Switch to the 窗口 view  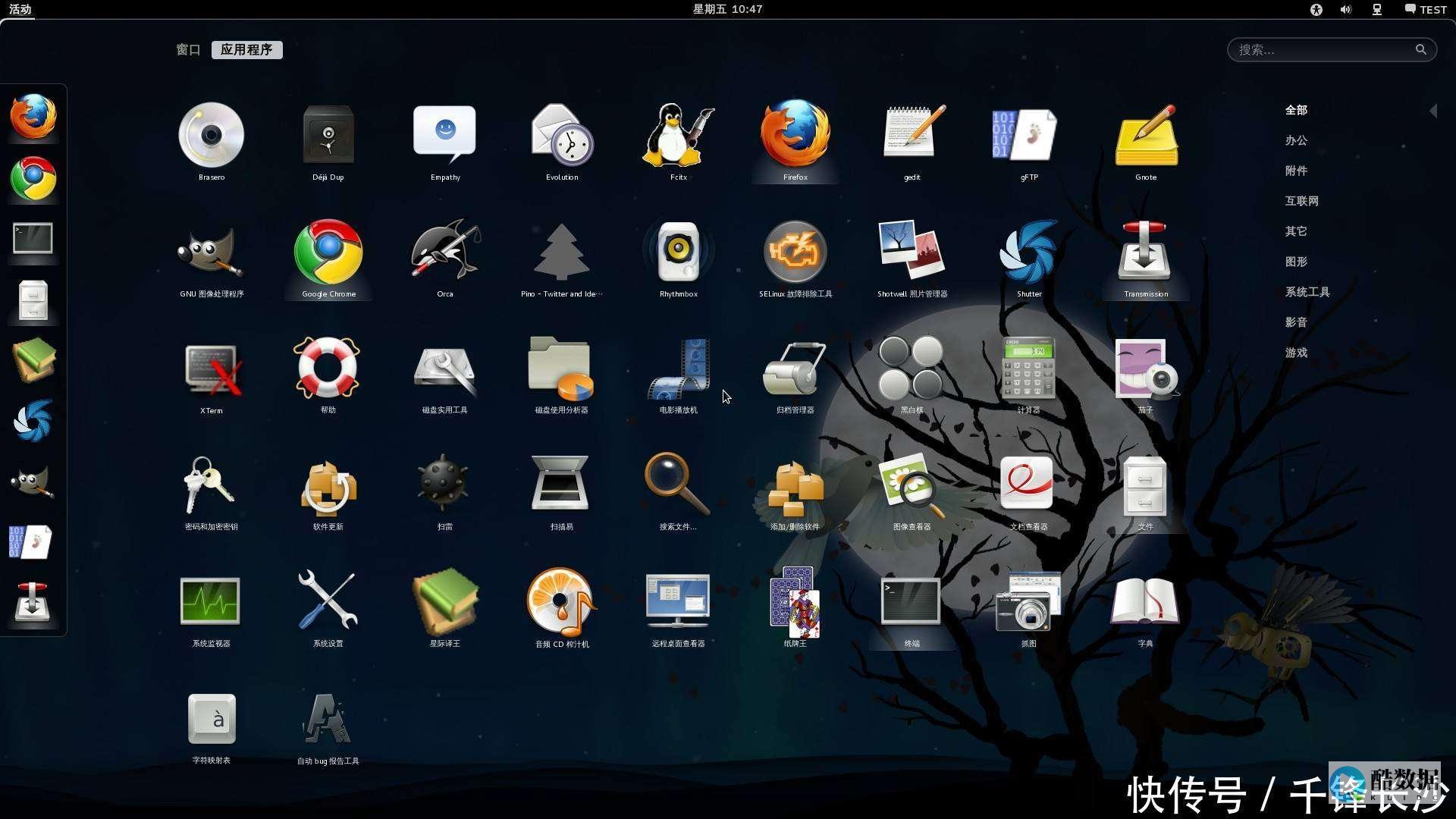tap(188, 50)
